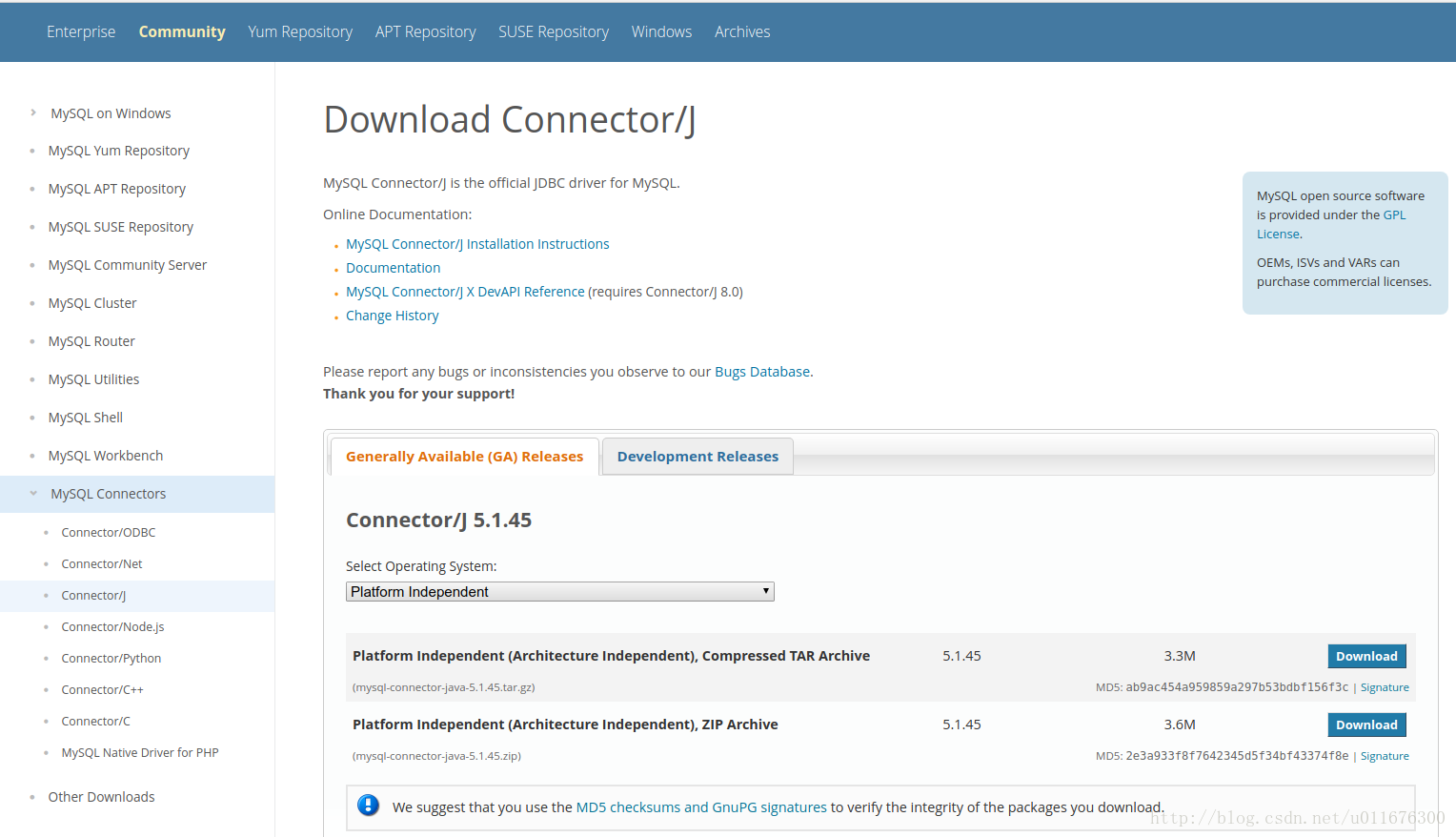The image size is (1456, 837).
Task: Go to Yum Repository in top bar
Action: 300,31
